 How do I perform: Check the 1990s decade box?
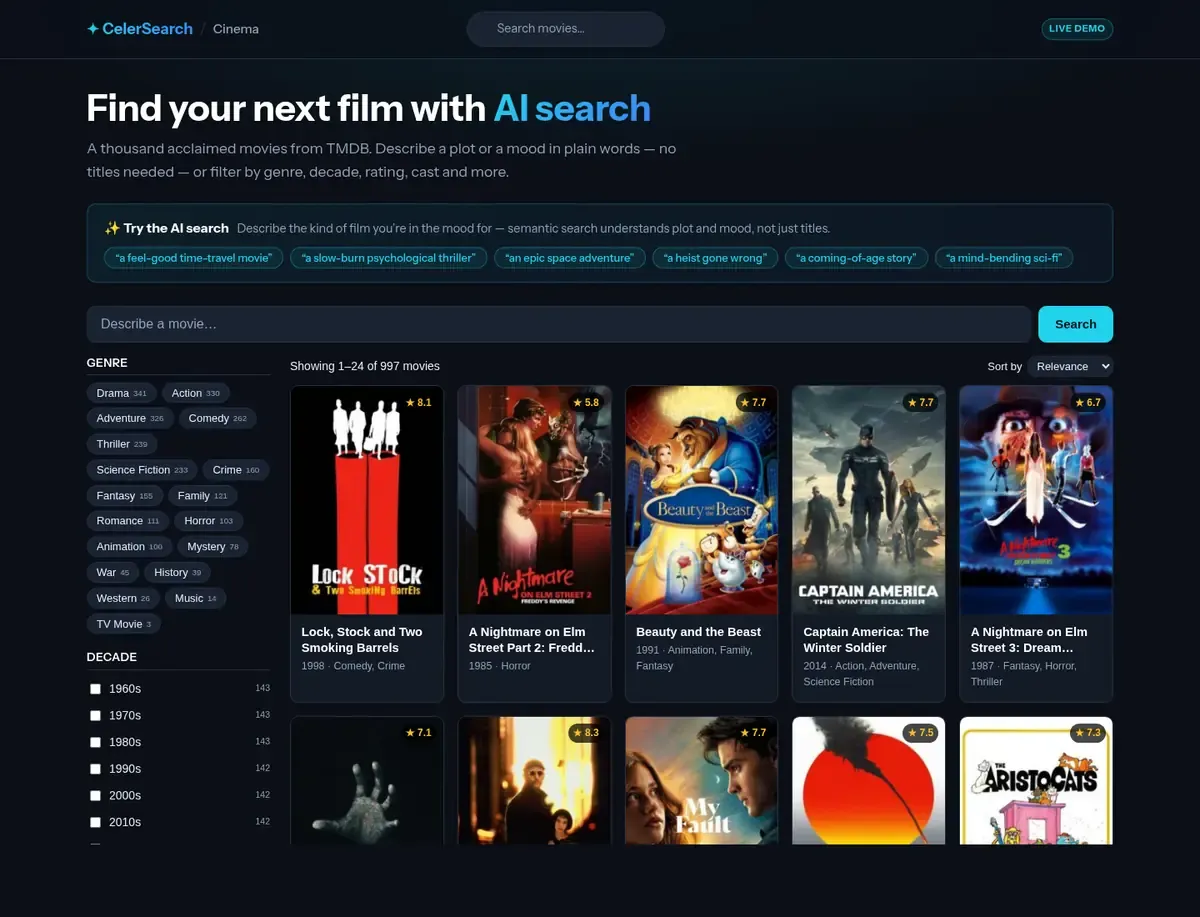point(95,769)
